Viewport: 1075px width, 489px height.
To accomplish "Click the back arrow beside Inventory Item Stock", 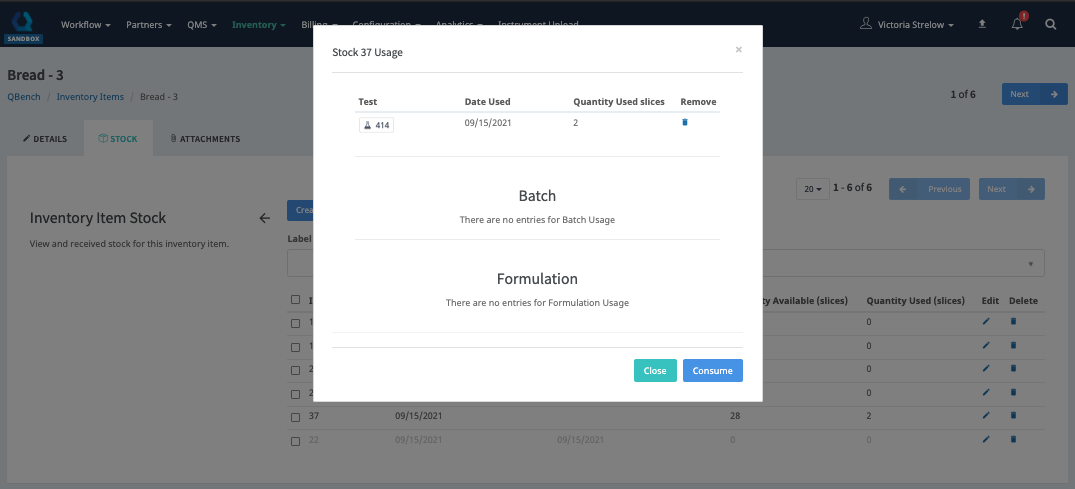I will coord(264,218).
